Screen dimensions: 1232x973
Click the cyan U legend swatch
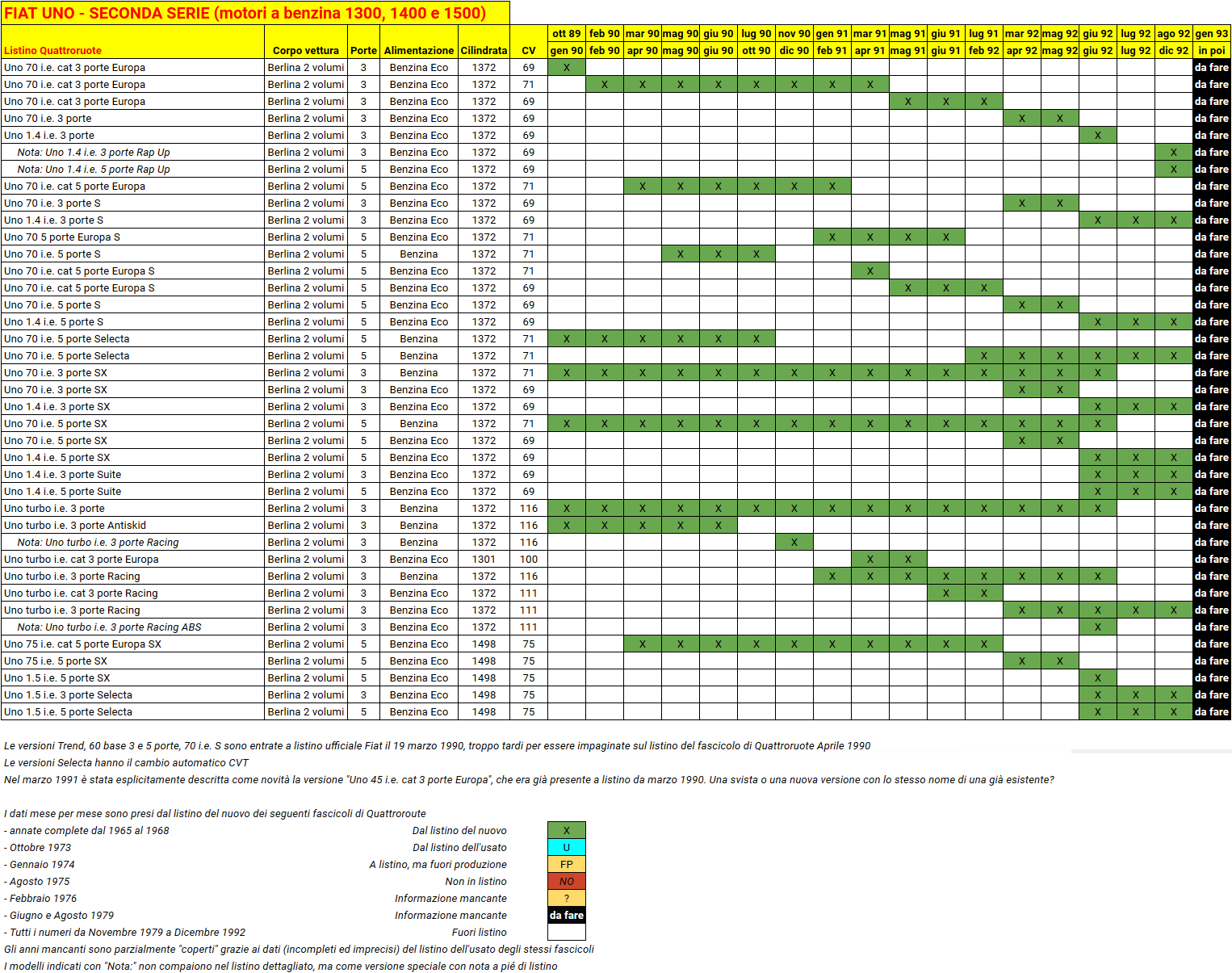pyautogui.click(x=567, y=847)
